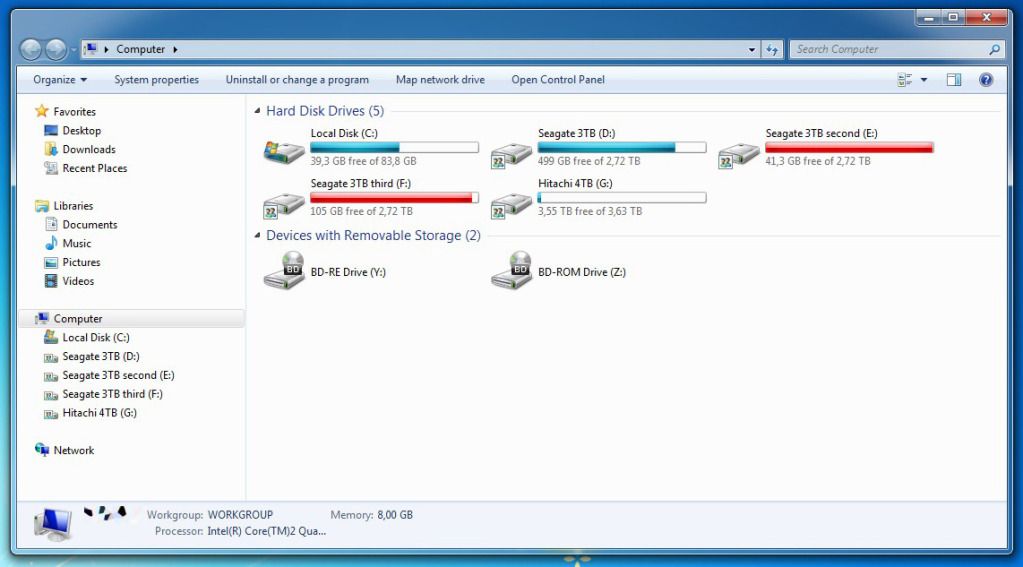Open the address bar history dropdown arrow
This screenshot has height=567, width=1023.
click(752, 50)
